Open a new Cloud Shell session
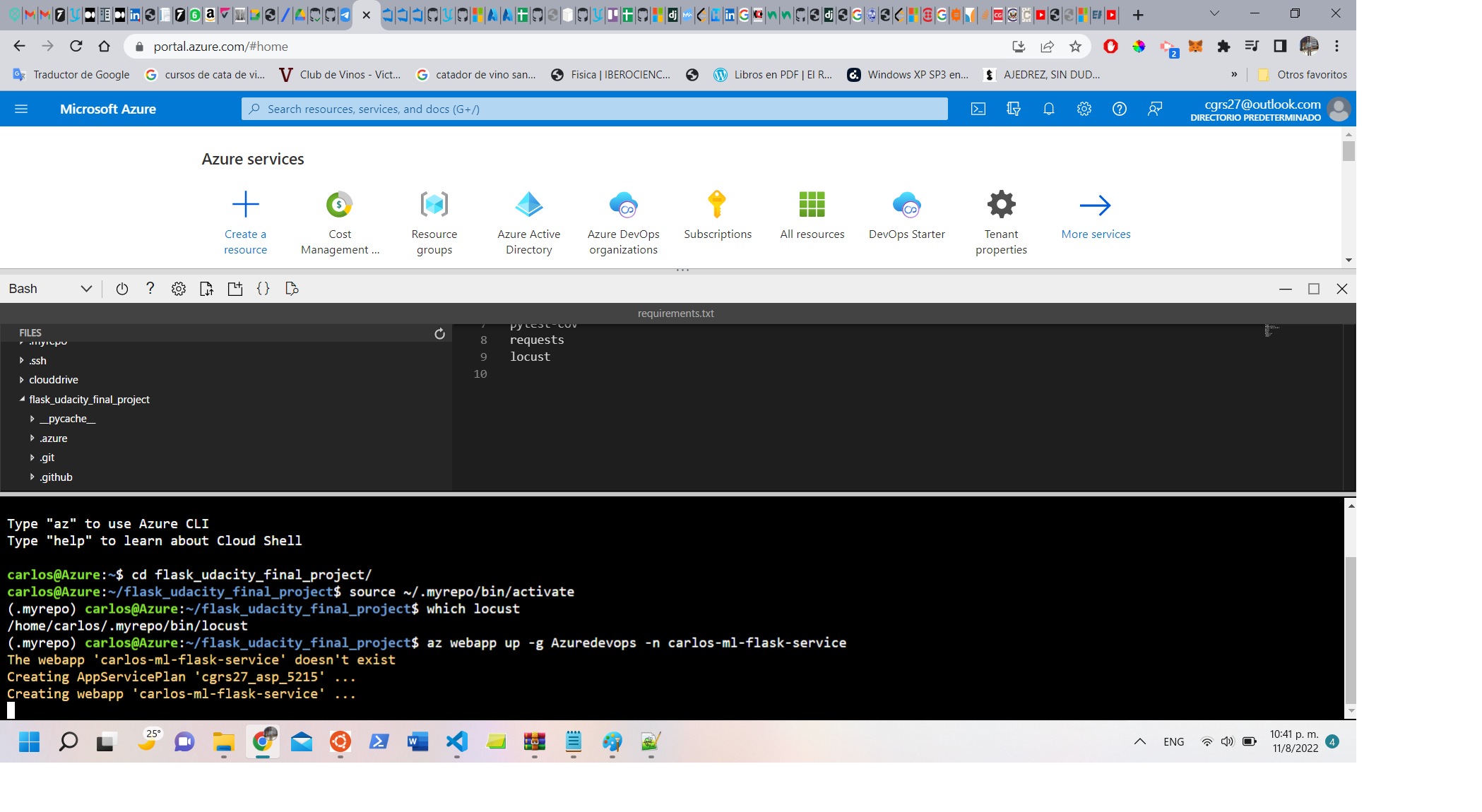Screen dimensions: 1482x812 click(x=235, y=288)
